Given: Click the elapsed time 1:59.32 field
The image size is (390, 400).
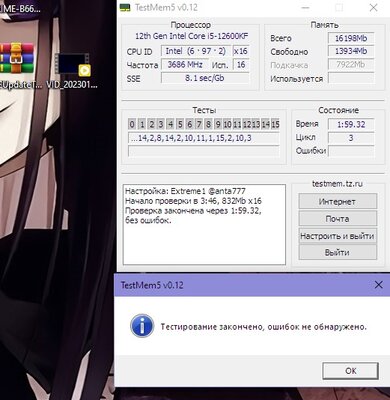Looking at the screenshot, I should tap(351, 124).
